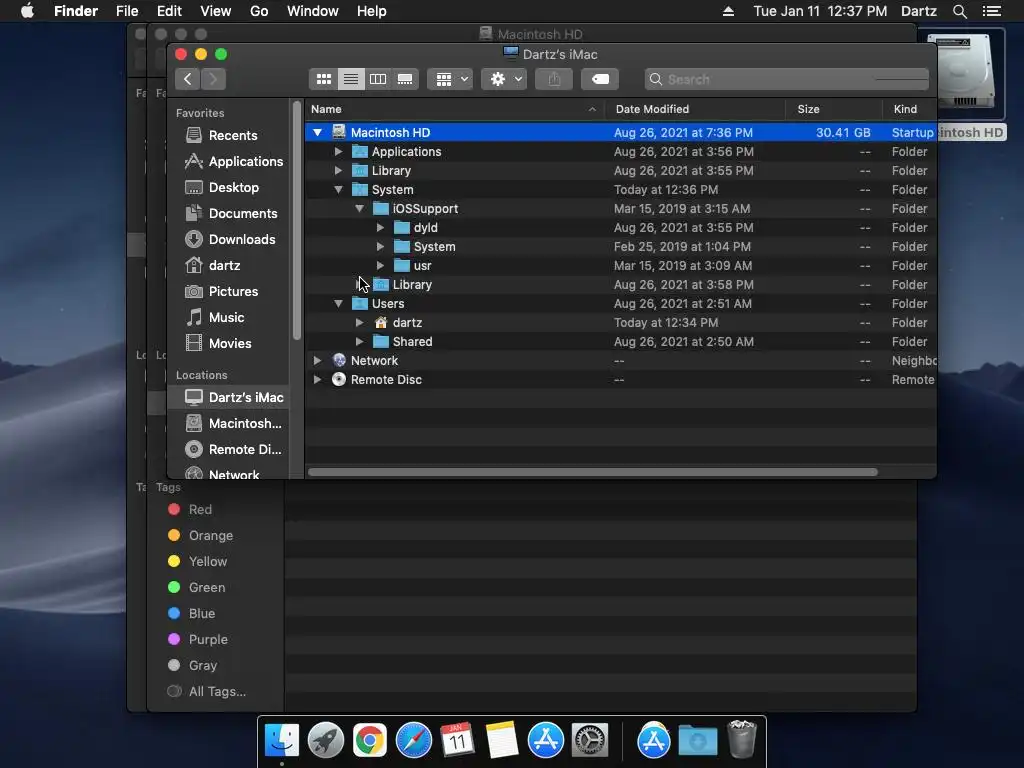
Task: Go back with the toolbar back arrow
Action: coord(187,79)
